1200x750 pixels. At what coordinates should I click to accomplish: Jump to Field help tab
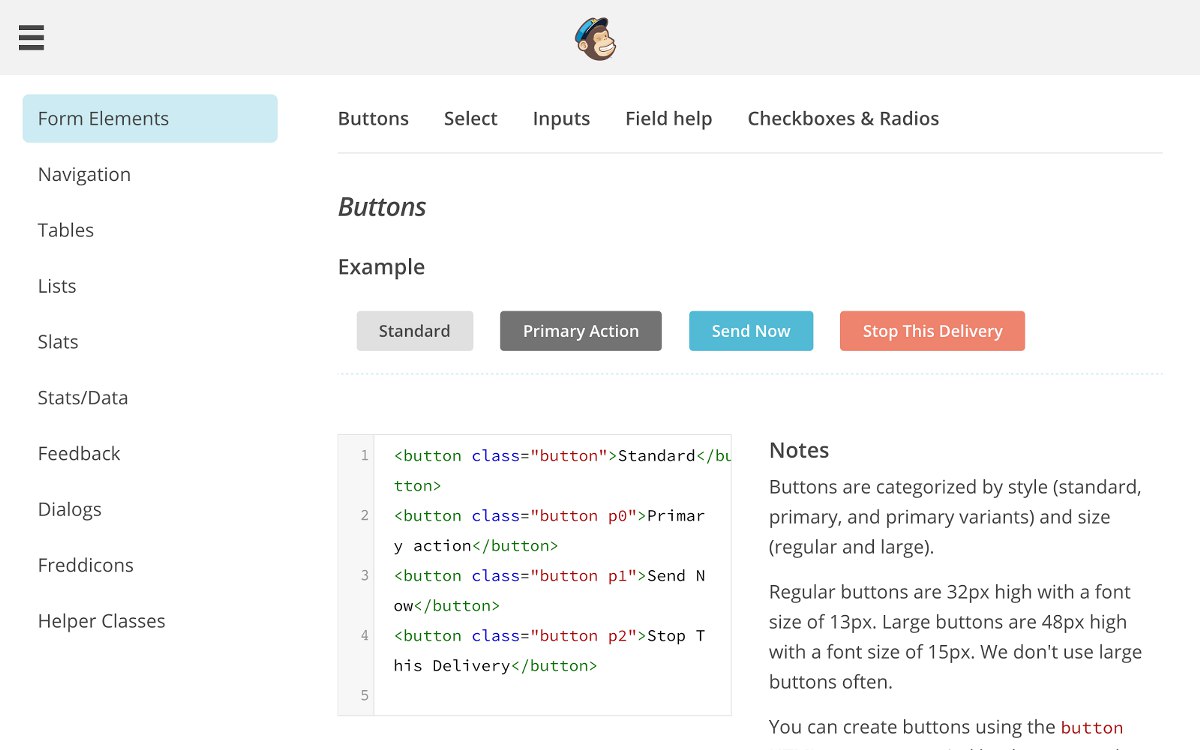click(x=669, y=119)
